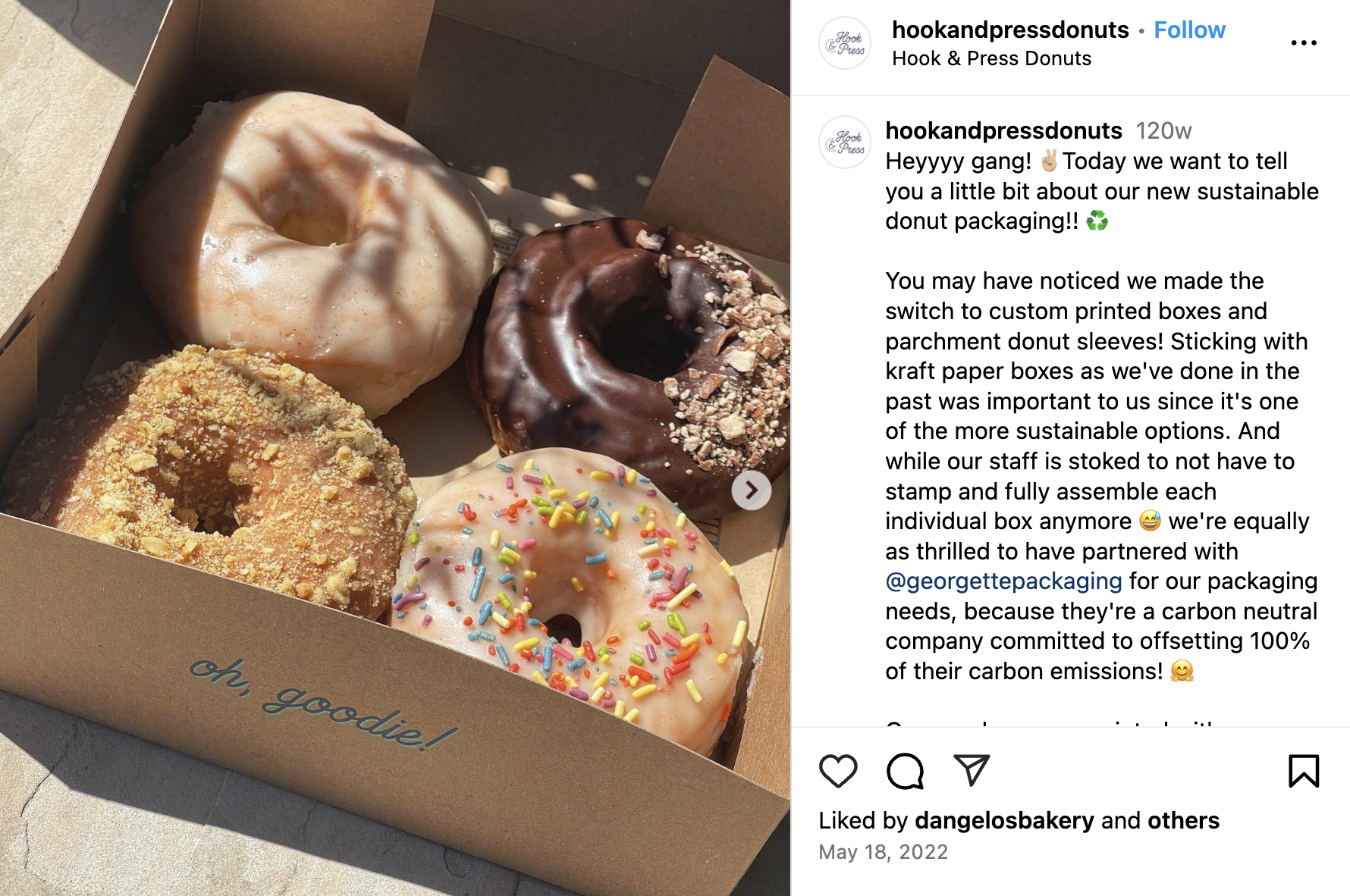Click the recycling emoji in caption

pyautogui.click(x=1097, y=221)
